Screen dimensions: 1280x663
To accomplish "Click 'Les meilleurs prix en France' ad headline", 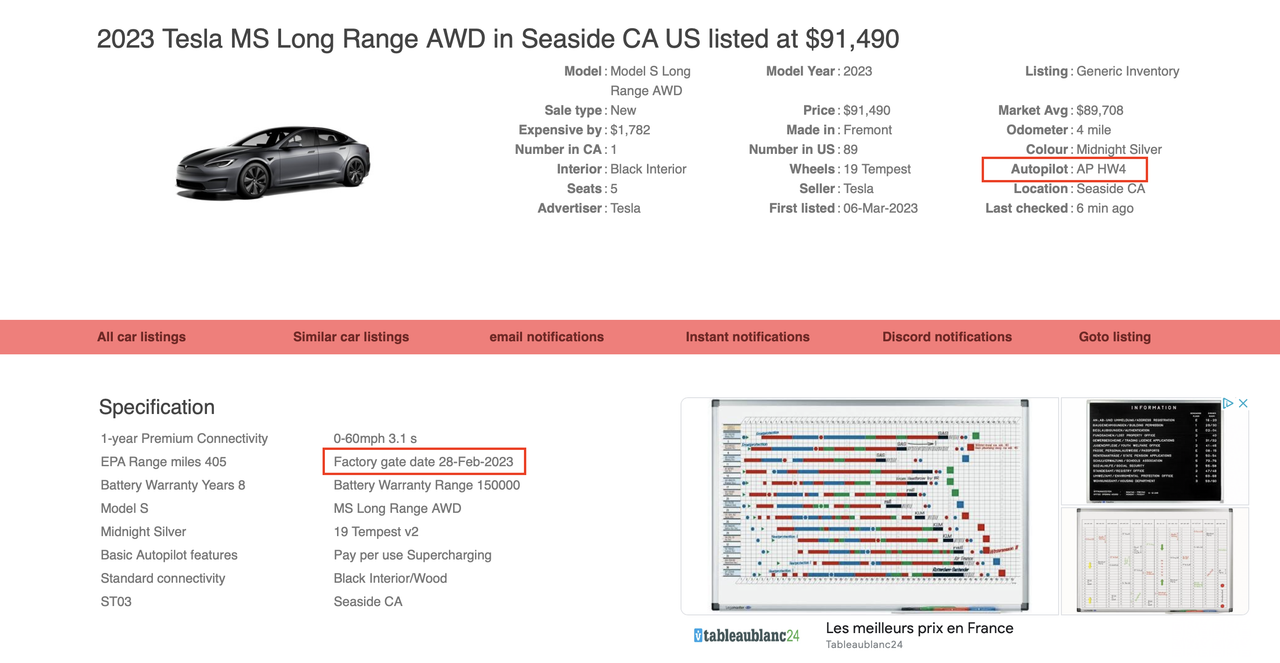I will (x=919, y=628).
